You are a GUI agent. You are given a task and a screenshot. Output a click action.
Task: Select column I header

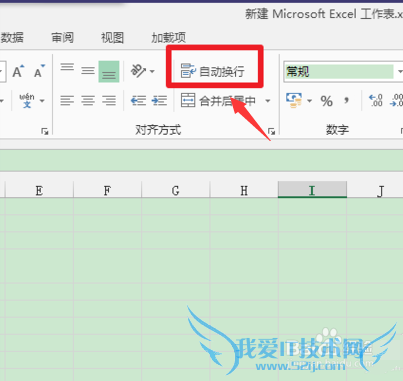pyautogui.click(x=312, y=190)
